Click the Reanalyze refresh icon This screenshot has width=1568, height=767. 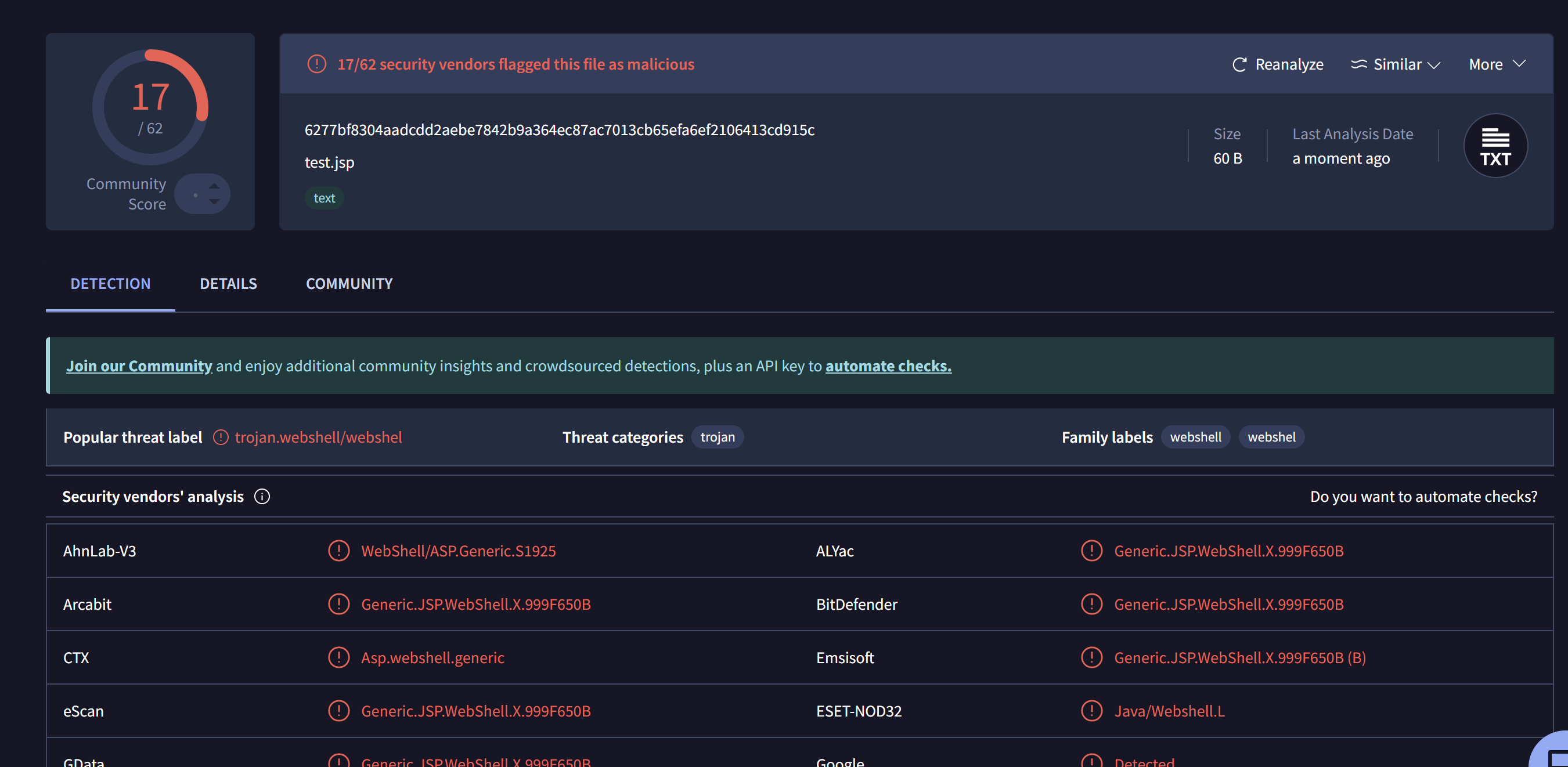coord(1239,64)
